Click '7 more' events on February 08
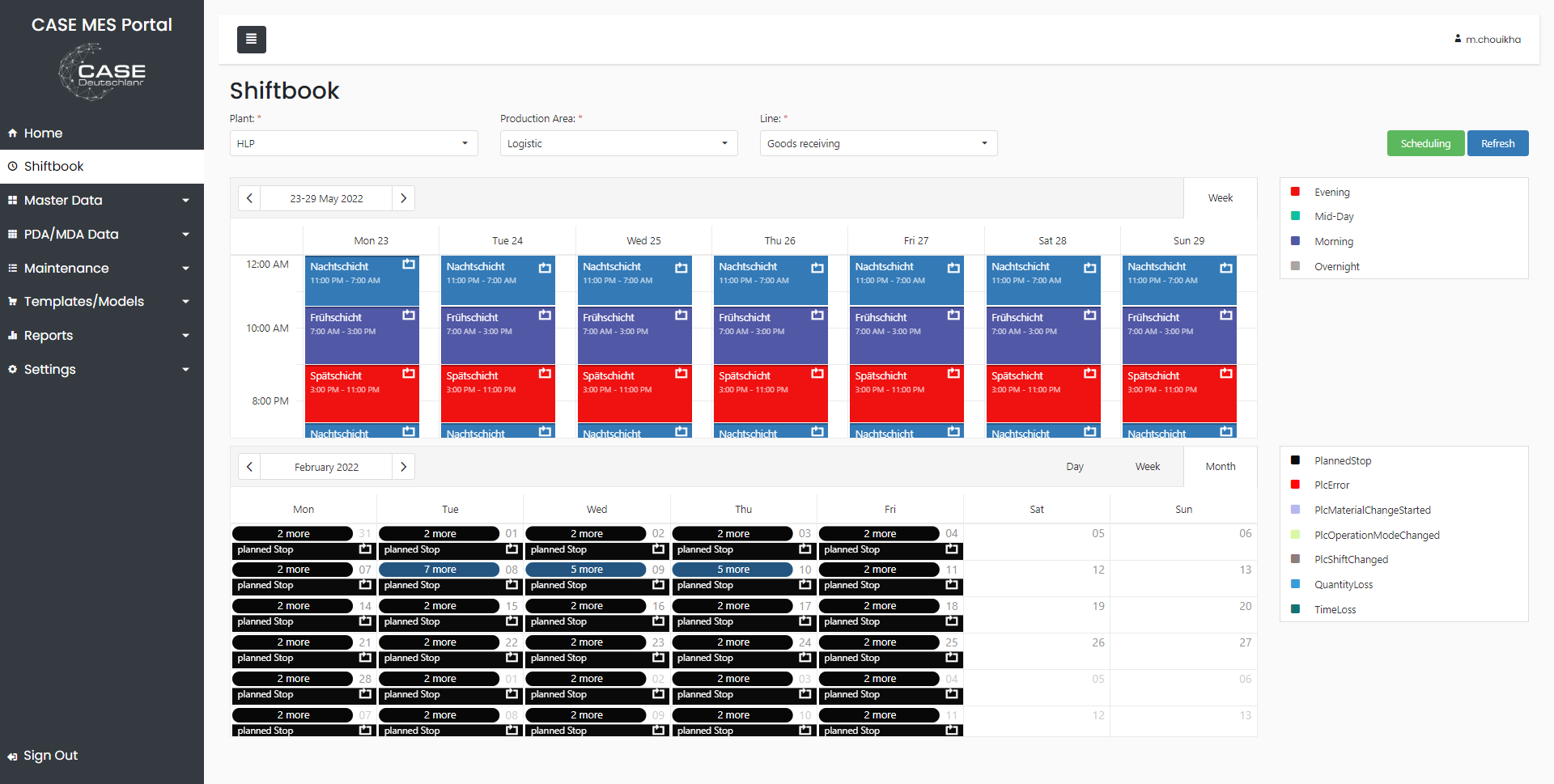The image size is (1554, 784). [439, 570]
